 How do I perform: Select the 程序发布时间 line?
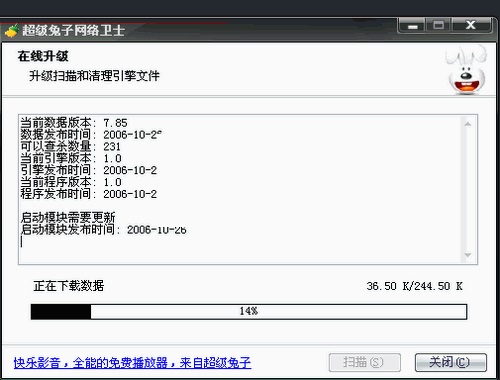coord(88,194)
